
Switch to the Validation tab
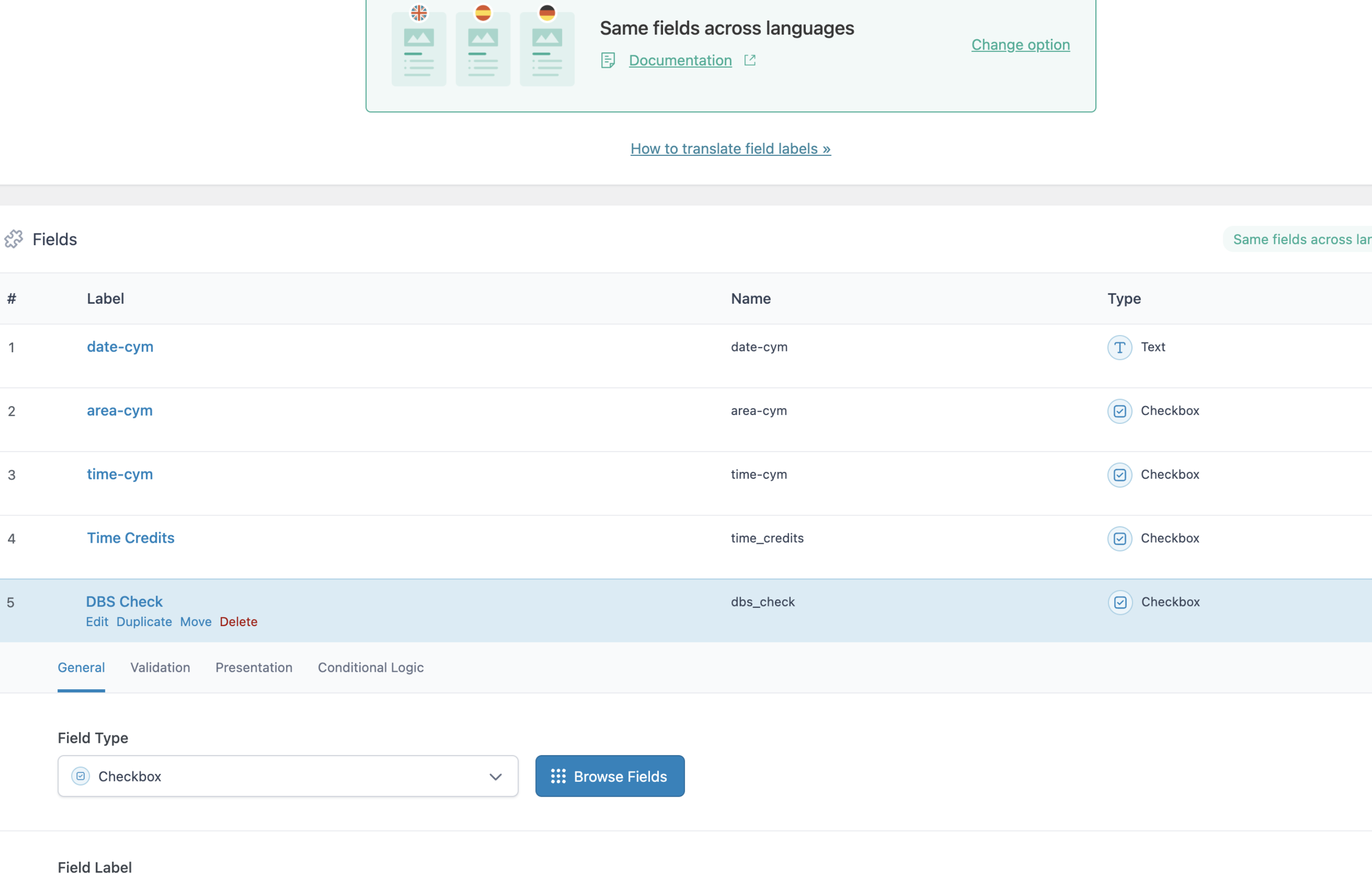pos(160,667)
